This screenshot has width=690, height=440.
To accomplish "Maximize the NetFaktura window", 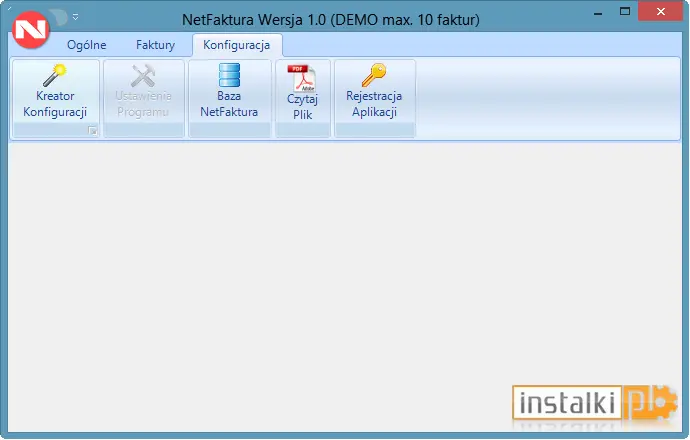I will pos(624,12).
